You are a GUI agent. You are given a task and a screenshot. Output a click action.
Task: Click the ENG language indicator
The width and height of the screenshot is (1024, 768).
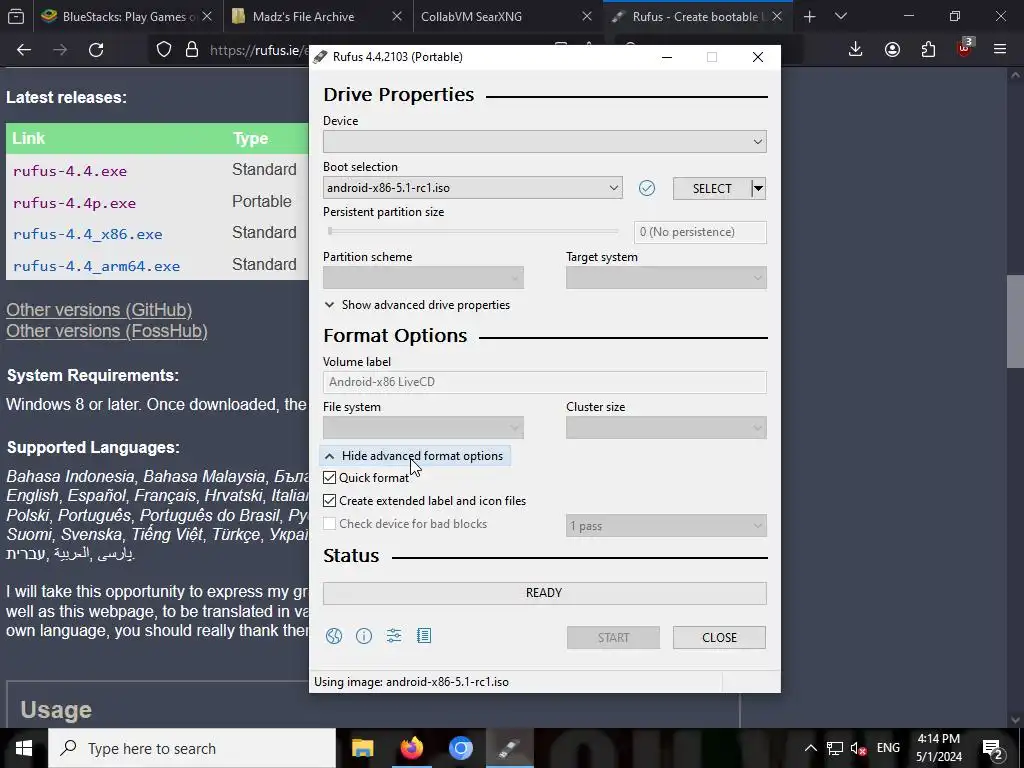888,748
